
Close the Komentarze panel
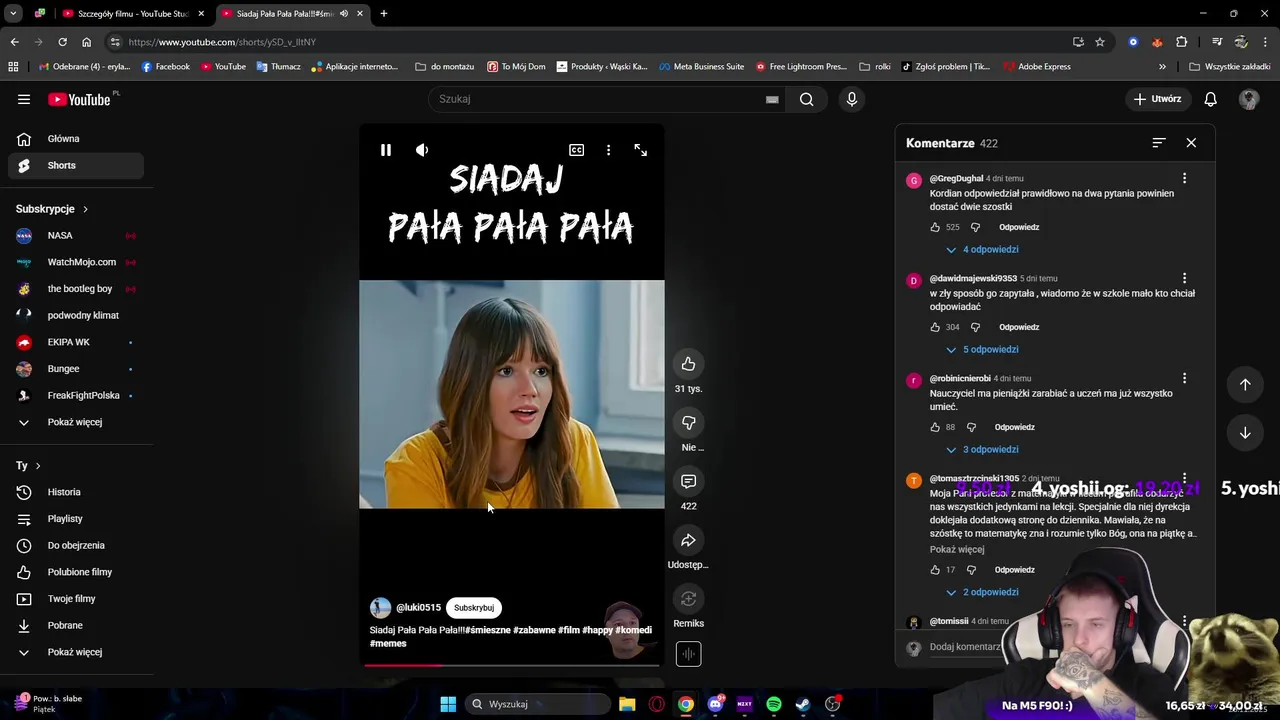(x=1191, y=143)
